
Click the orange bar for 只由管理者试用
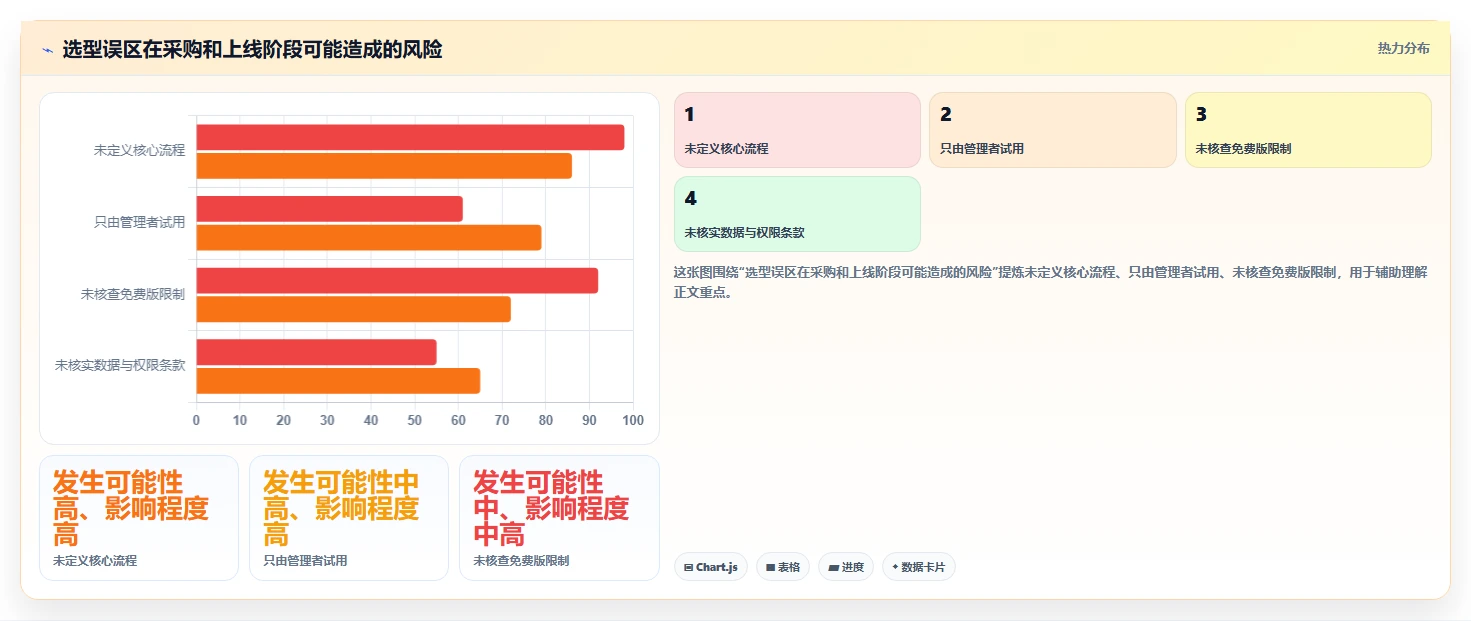tap(369, 238)
